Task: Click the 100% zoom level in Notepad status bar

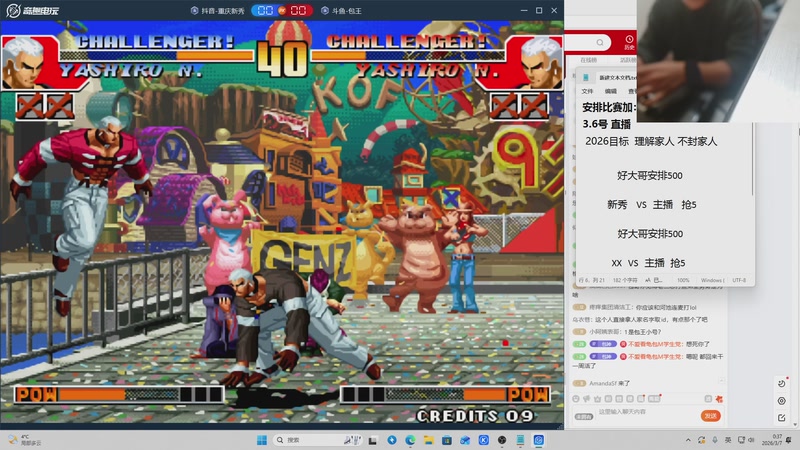Action: point(683,280)
